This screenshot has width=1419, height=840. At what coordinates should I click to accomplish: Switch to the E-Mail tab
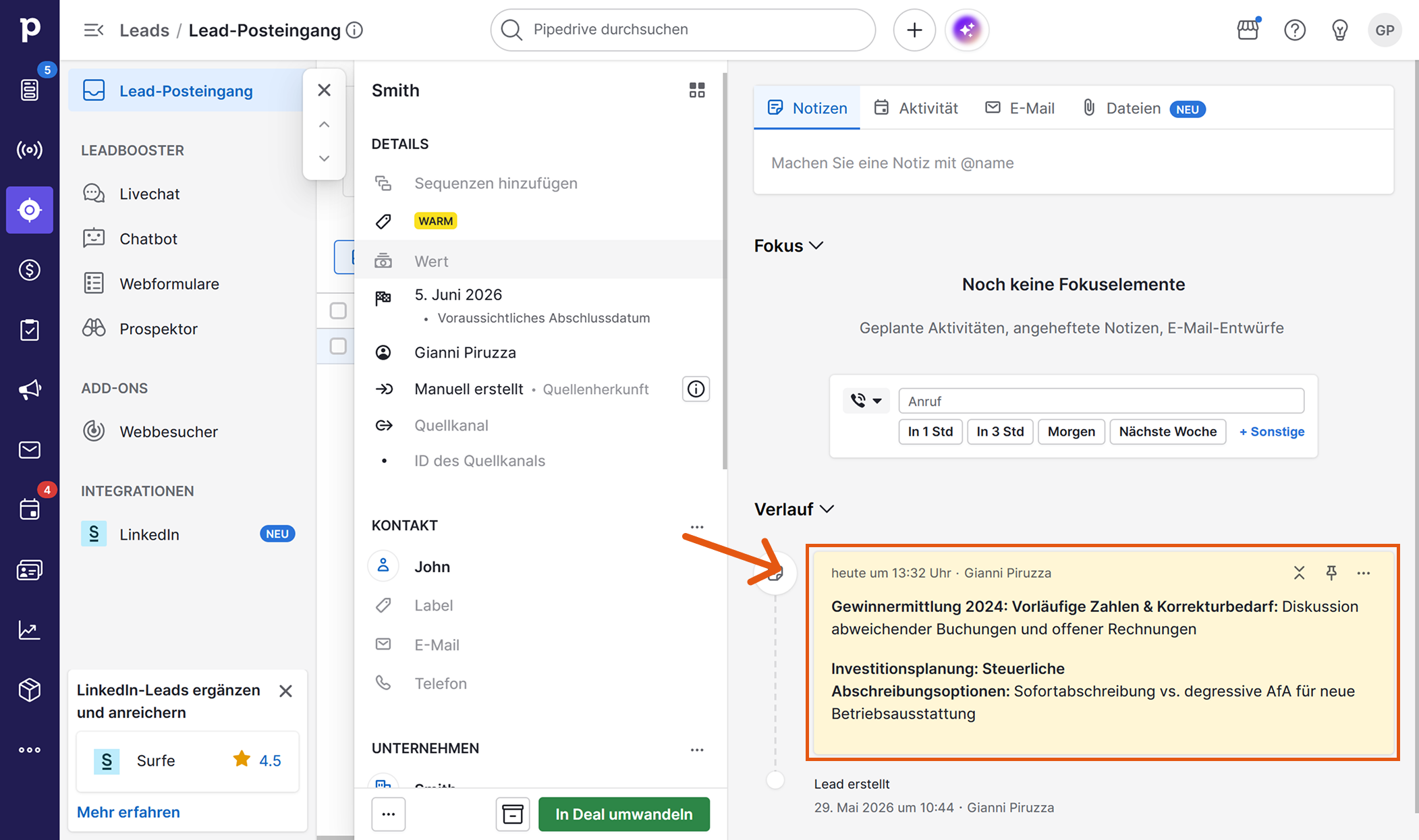point(1020,108)
